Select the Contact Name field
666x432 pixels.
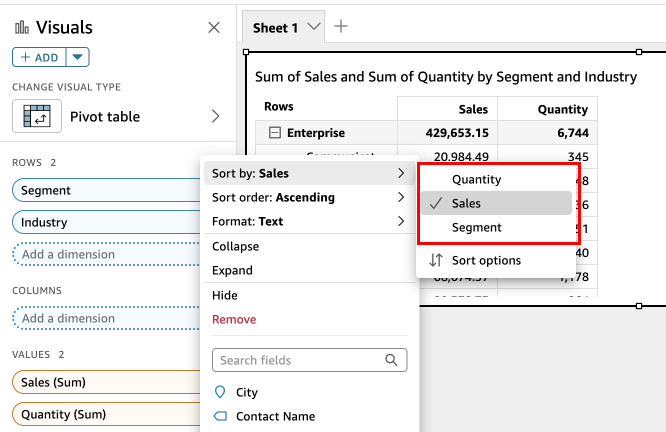click(x=275, y=416)
